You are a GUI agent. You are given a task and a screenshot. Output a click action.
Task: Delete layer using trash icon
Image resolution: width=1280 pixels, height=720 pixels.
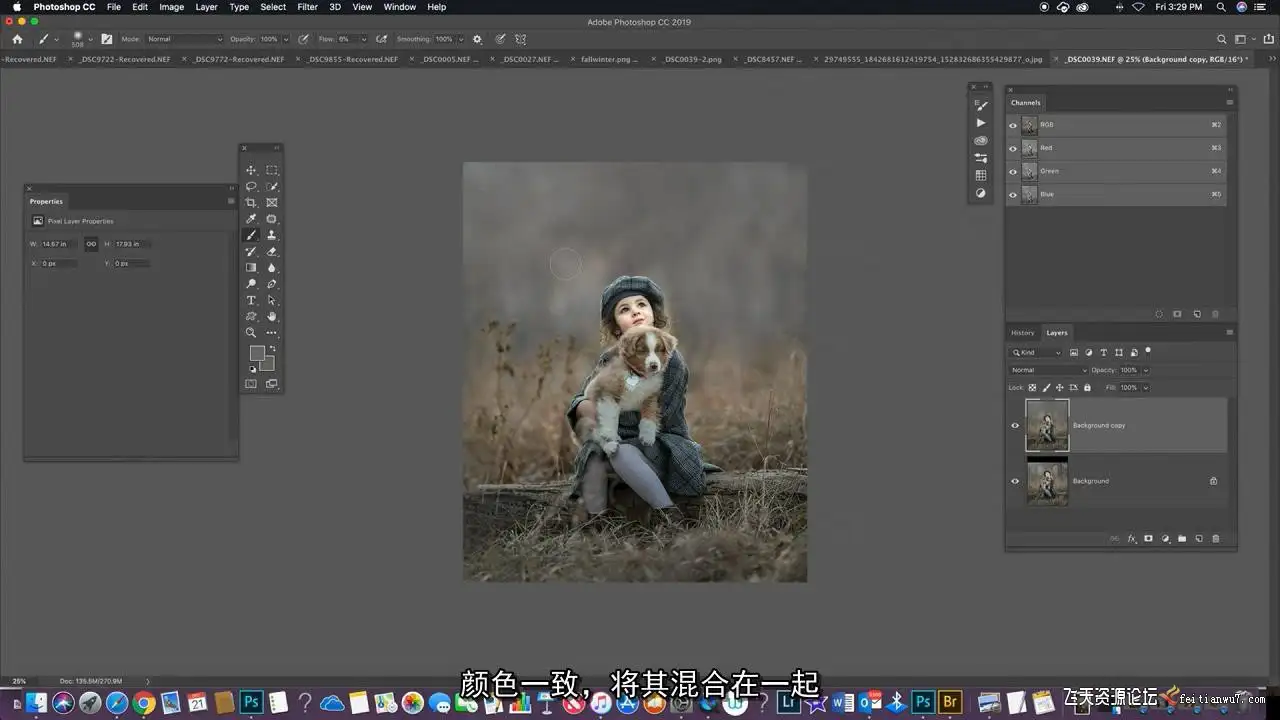point(1216,539)
